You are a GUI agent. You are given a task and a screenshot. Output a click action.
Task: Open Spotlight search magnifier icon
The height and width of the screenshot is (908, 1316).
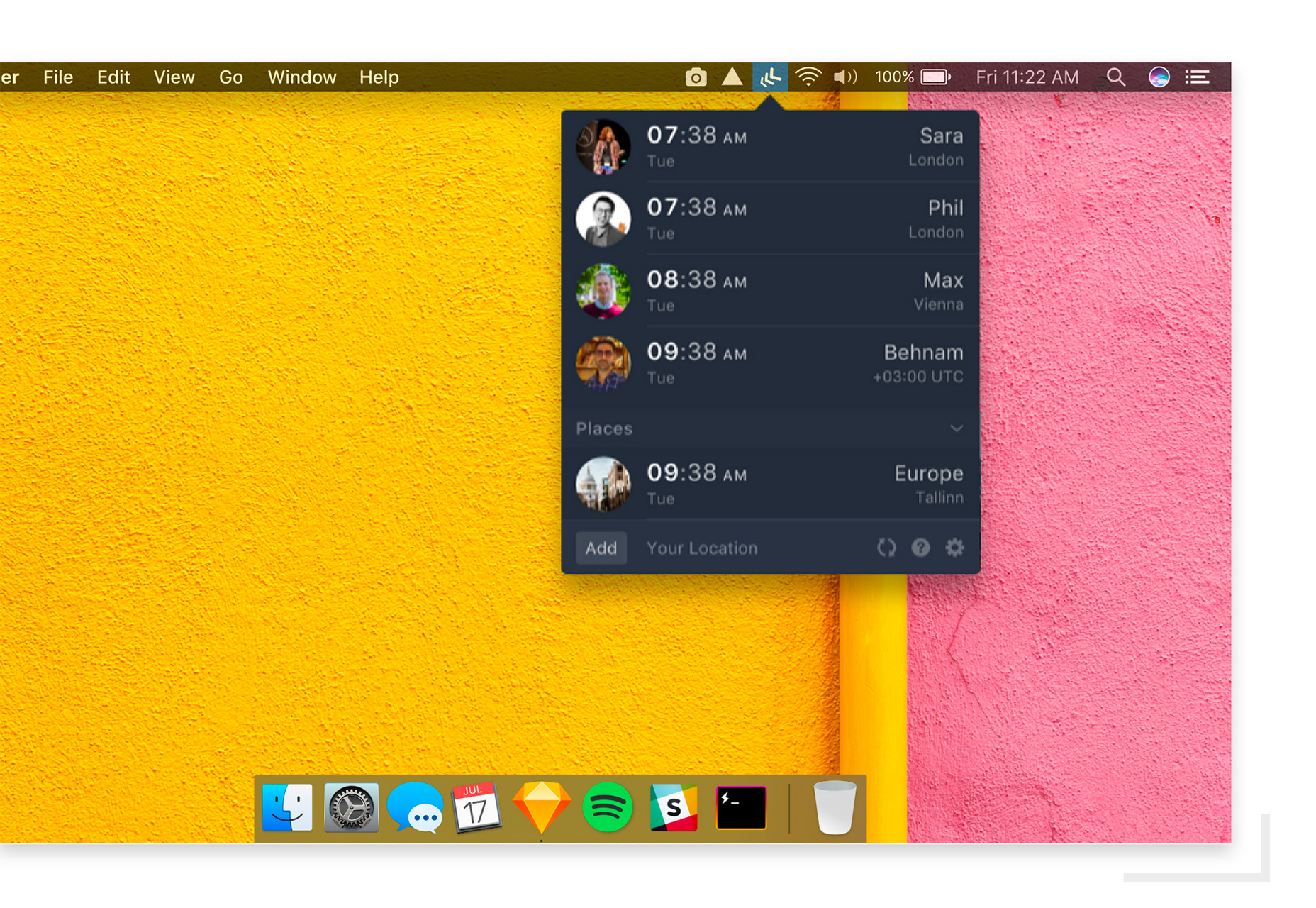click(x=1115, y=77)
